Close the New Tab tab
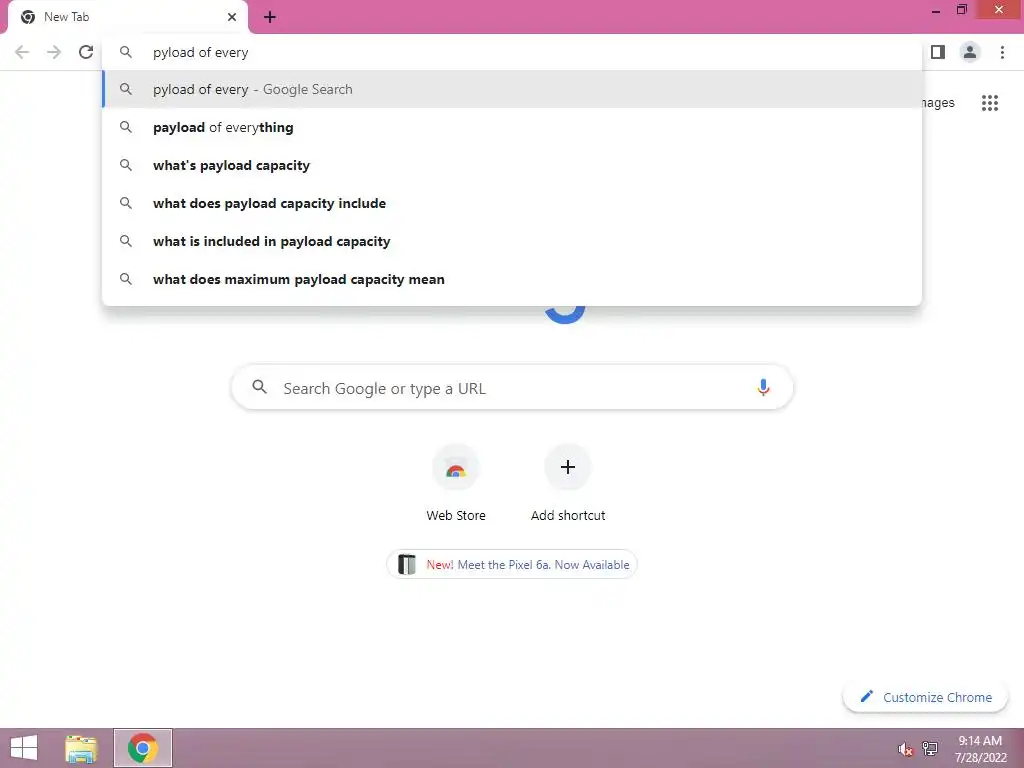This screenshot has height=768, width=1024. coord(232,17)
